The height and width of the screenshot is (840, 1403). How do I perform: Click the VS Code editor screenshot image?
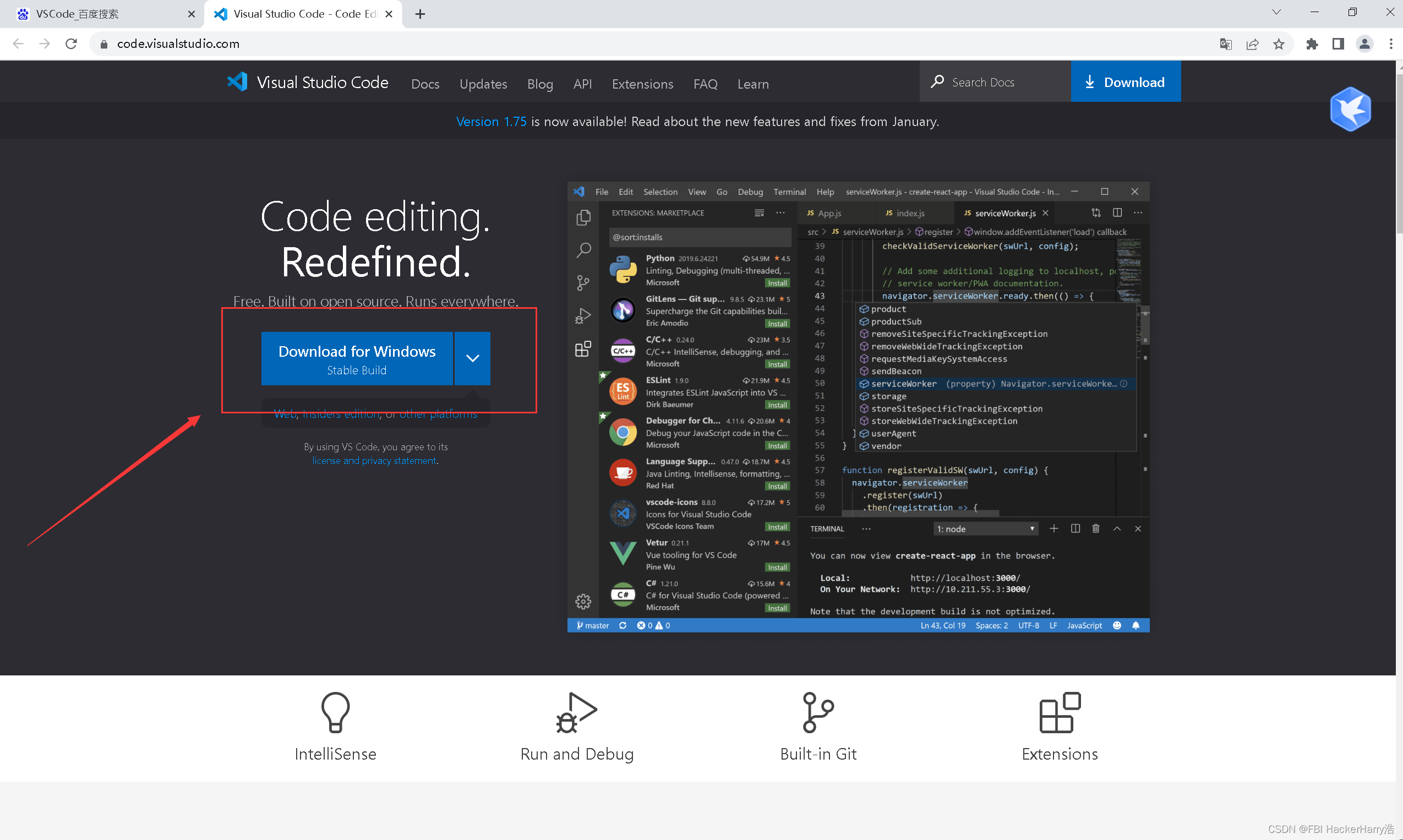pos(858,406)
